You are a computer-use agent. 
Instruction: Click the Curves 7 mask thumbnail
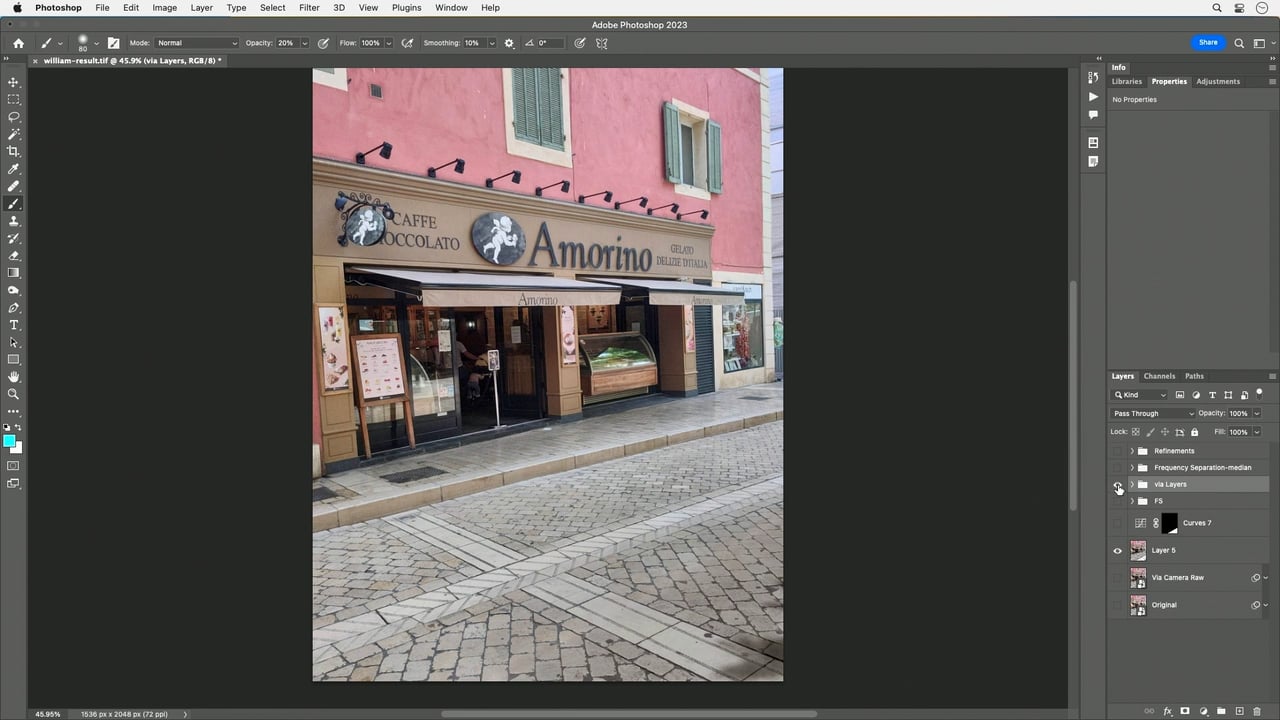click(x=1169, y=523)
